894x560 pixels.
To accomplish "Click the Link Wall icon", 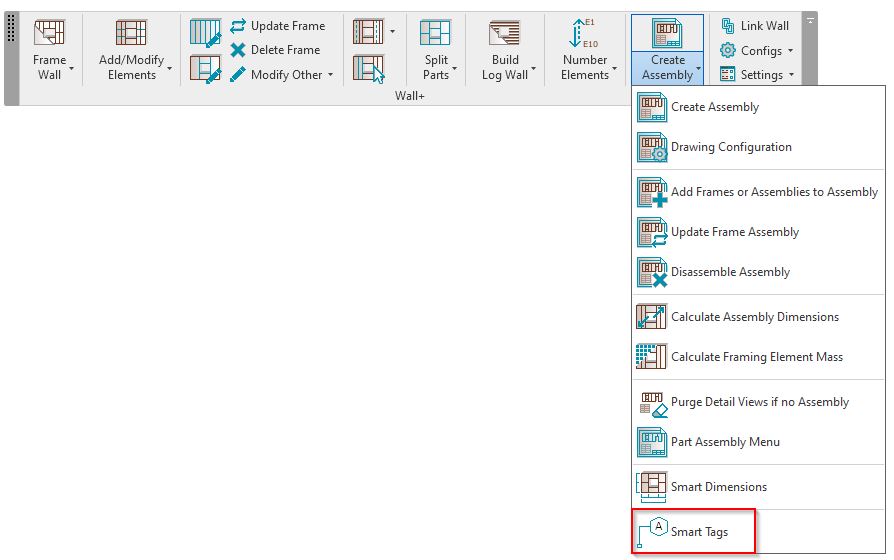I will point(728,26).
